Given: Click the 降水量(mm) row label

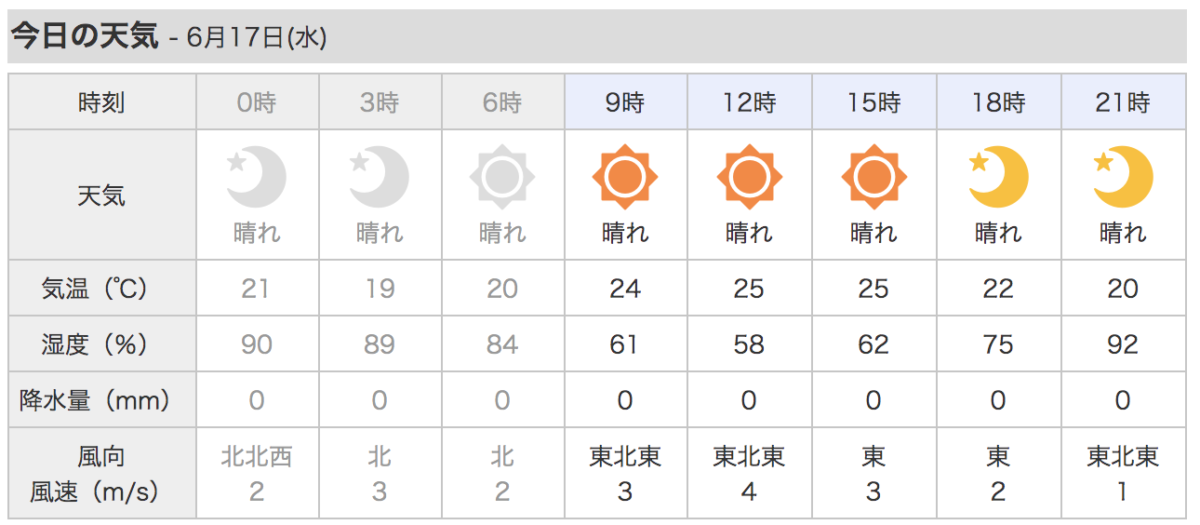Looking at the screenshot, I should click(102, 401).
